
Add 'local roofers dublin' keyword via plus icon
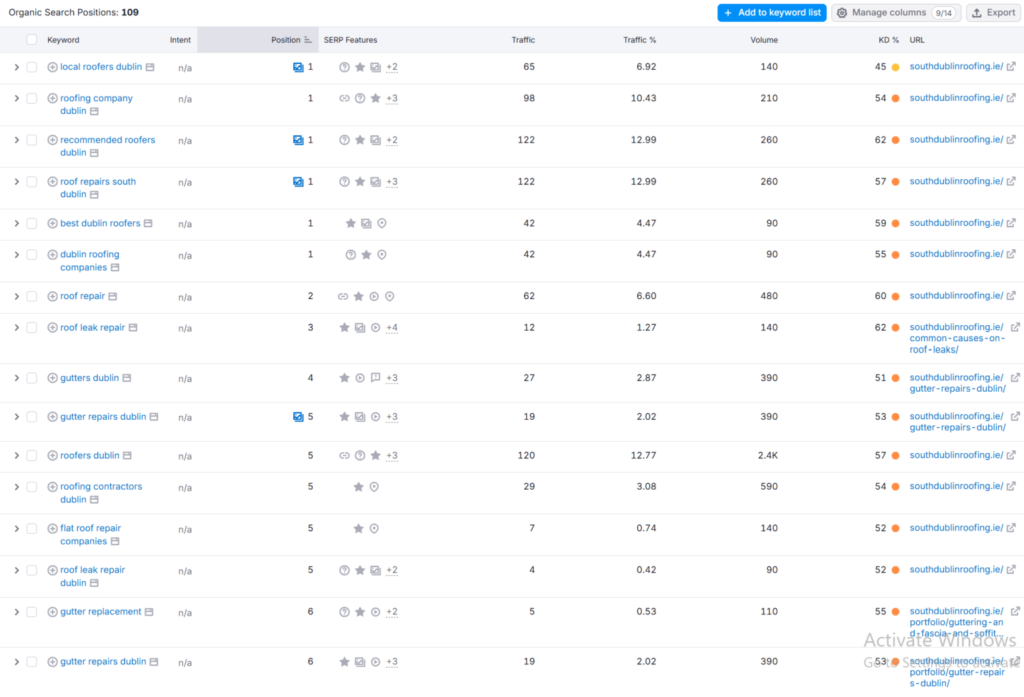[x=52, y=67]
